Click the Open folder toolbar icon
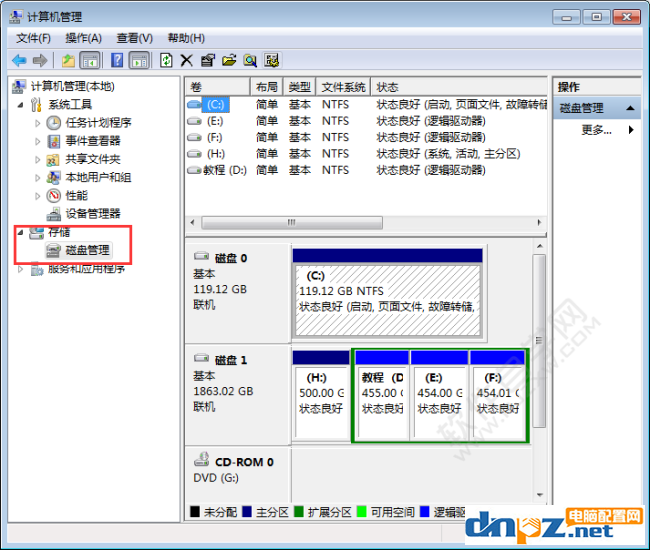650x550 pixels. click(229, 61)
